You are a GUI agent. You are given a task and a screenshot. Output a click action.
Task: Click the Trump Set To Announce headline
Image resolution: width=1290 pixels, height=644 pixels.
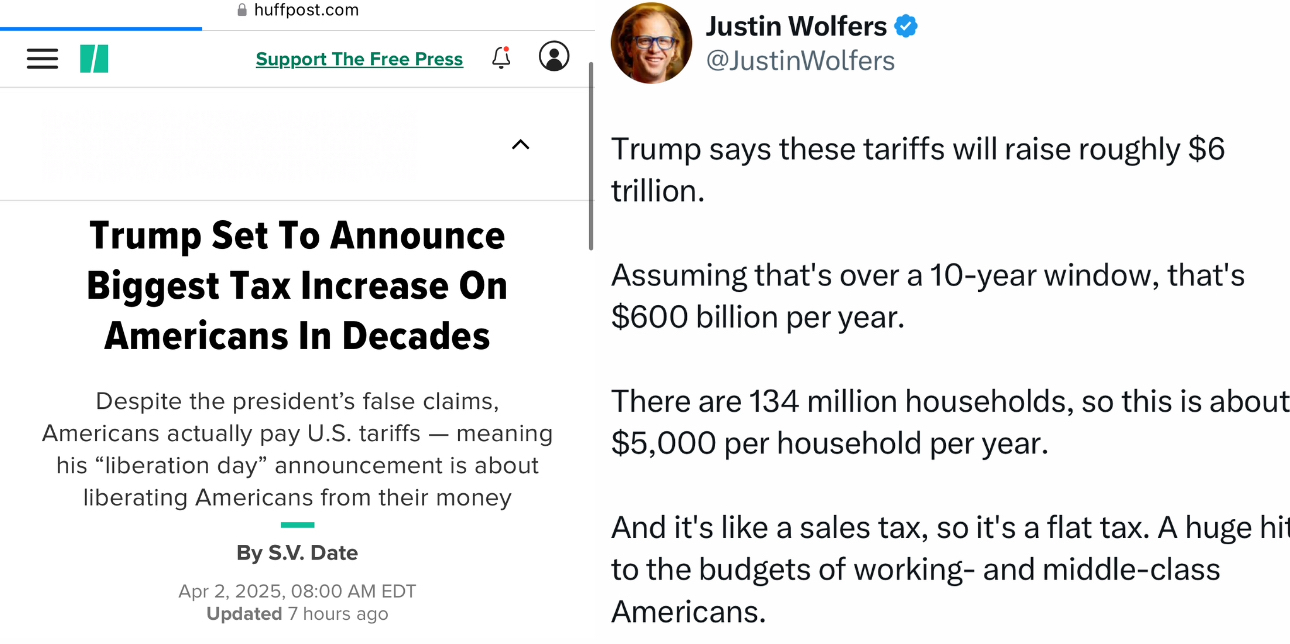pos(297,286)
